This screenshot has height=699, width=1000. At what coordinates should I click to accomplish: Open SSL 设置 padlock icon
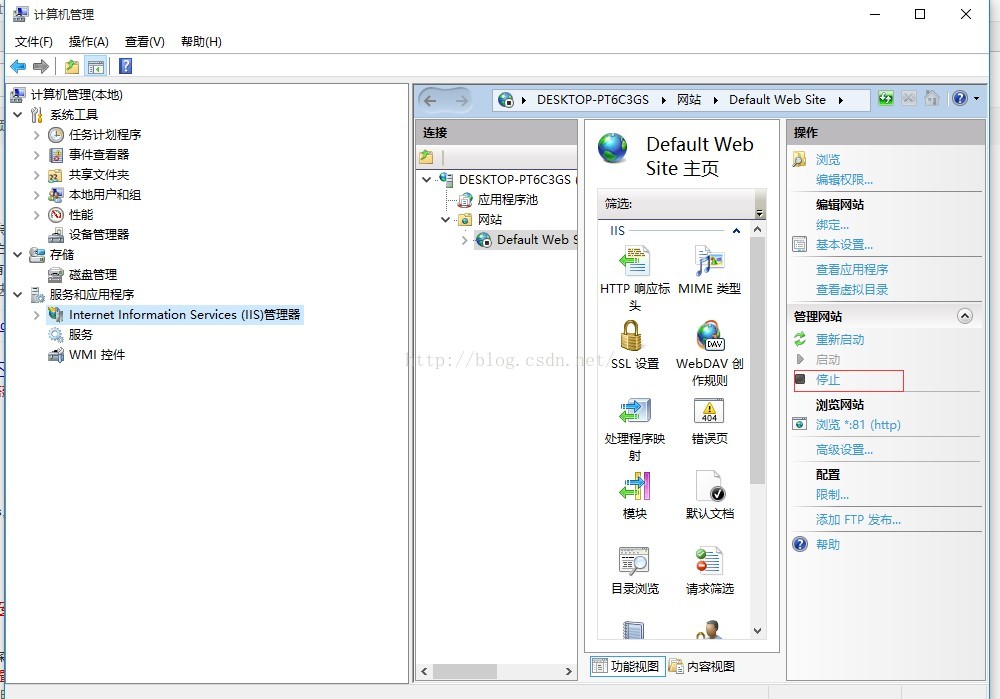(631, 335)
